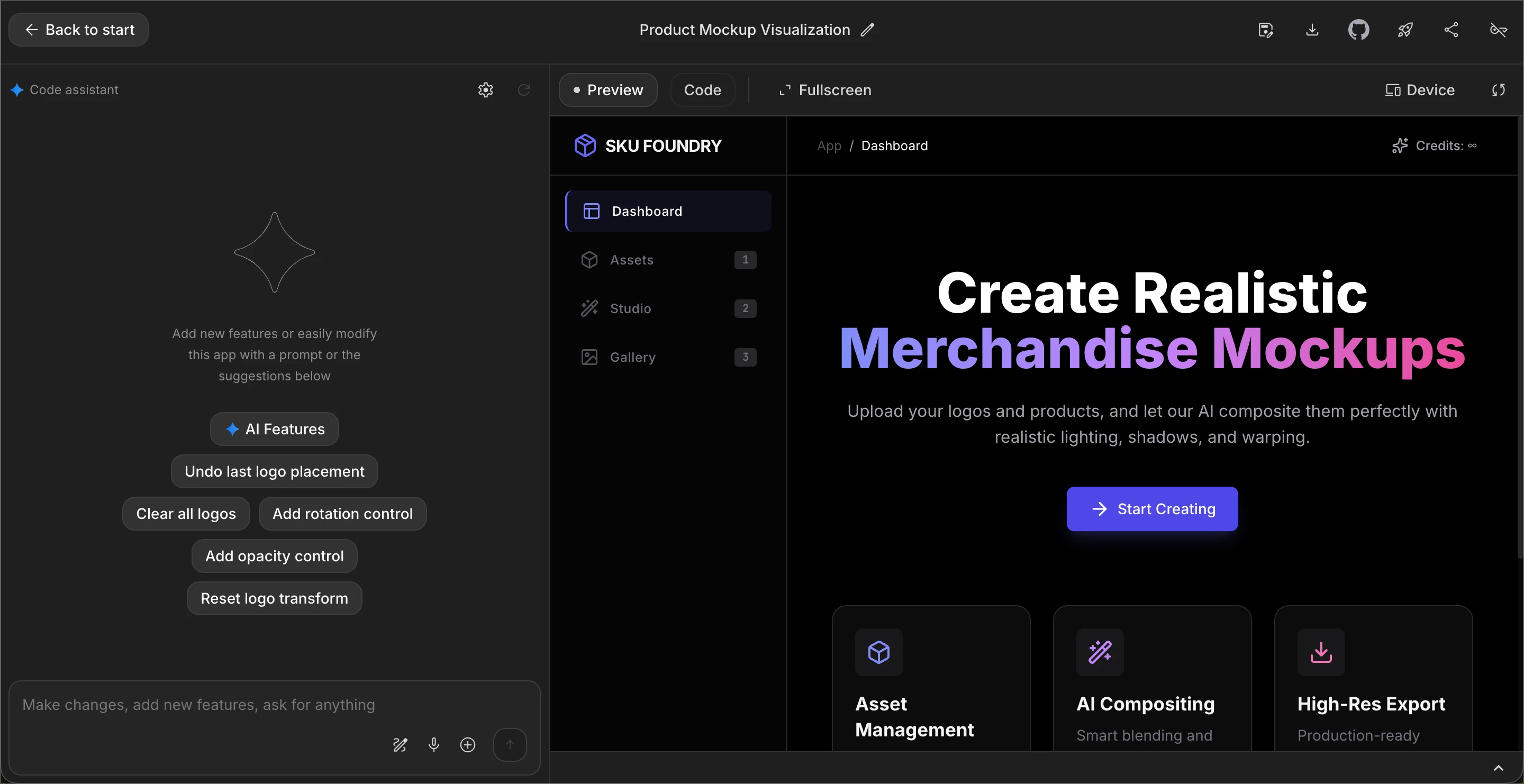The image size is (1524, 784).
Task: Click the Add rotation control suggestion
Action: [x=342, y=513]
